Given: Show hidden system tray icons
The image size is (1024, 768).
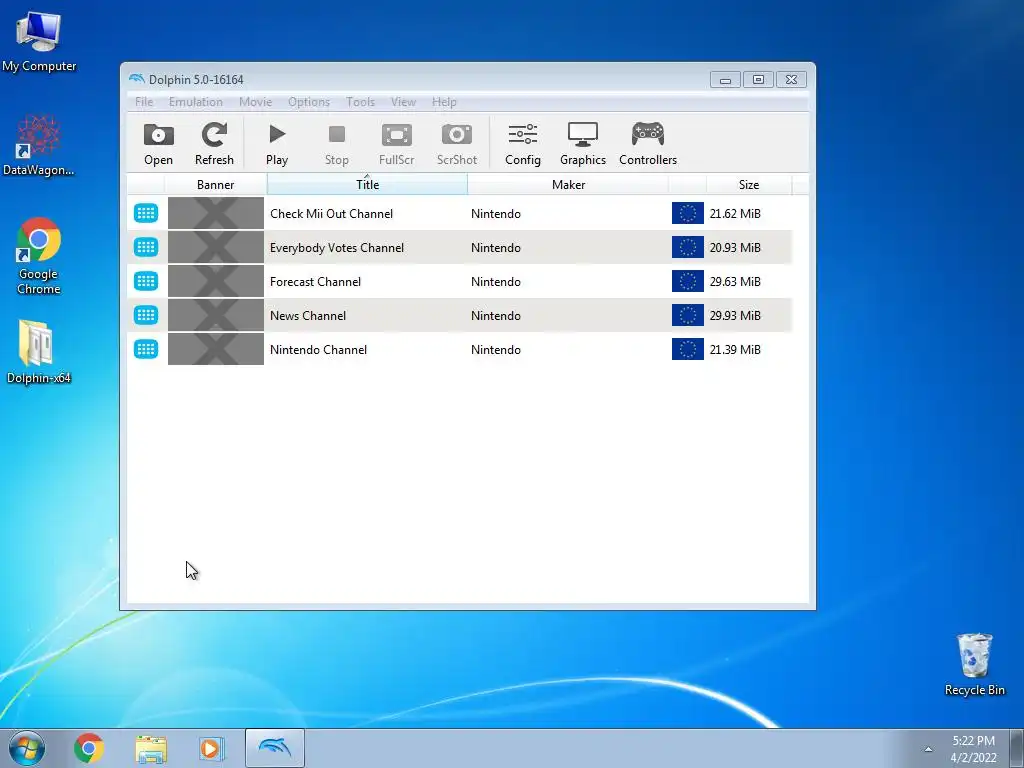Looking at the screenshot, I should click(928, 749).
